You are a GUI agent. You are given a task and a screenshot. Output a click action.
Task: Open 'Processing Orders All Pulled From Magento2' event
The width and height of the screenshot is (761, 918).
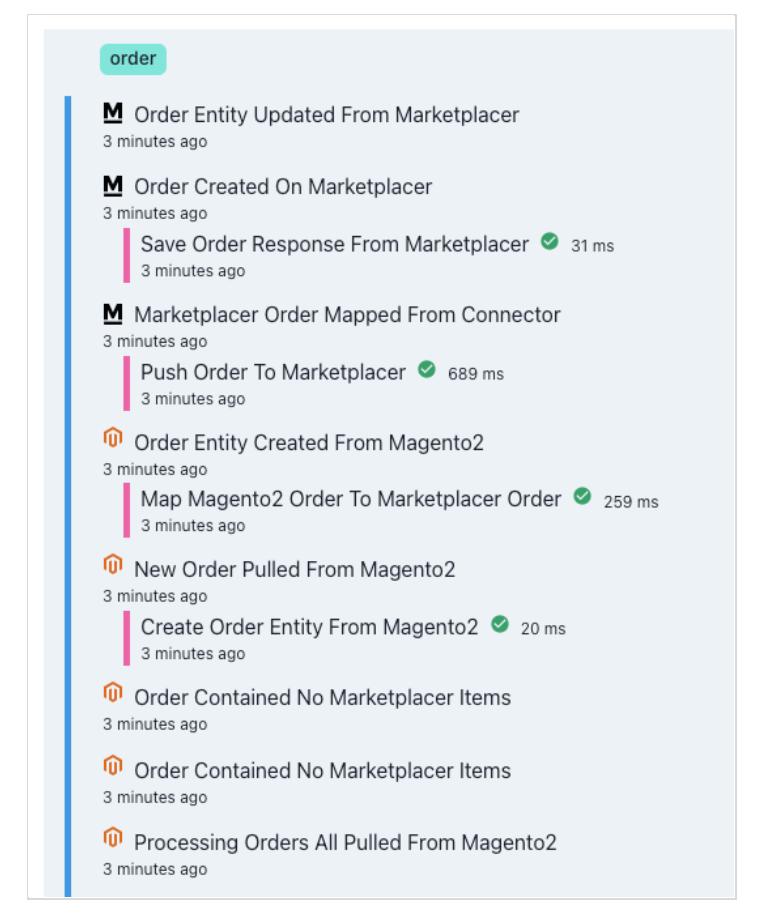[x=345, y=842]
